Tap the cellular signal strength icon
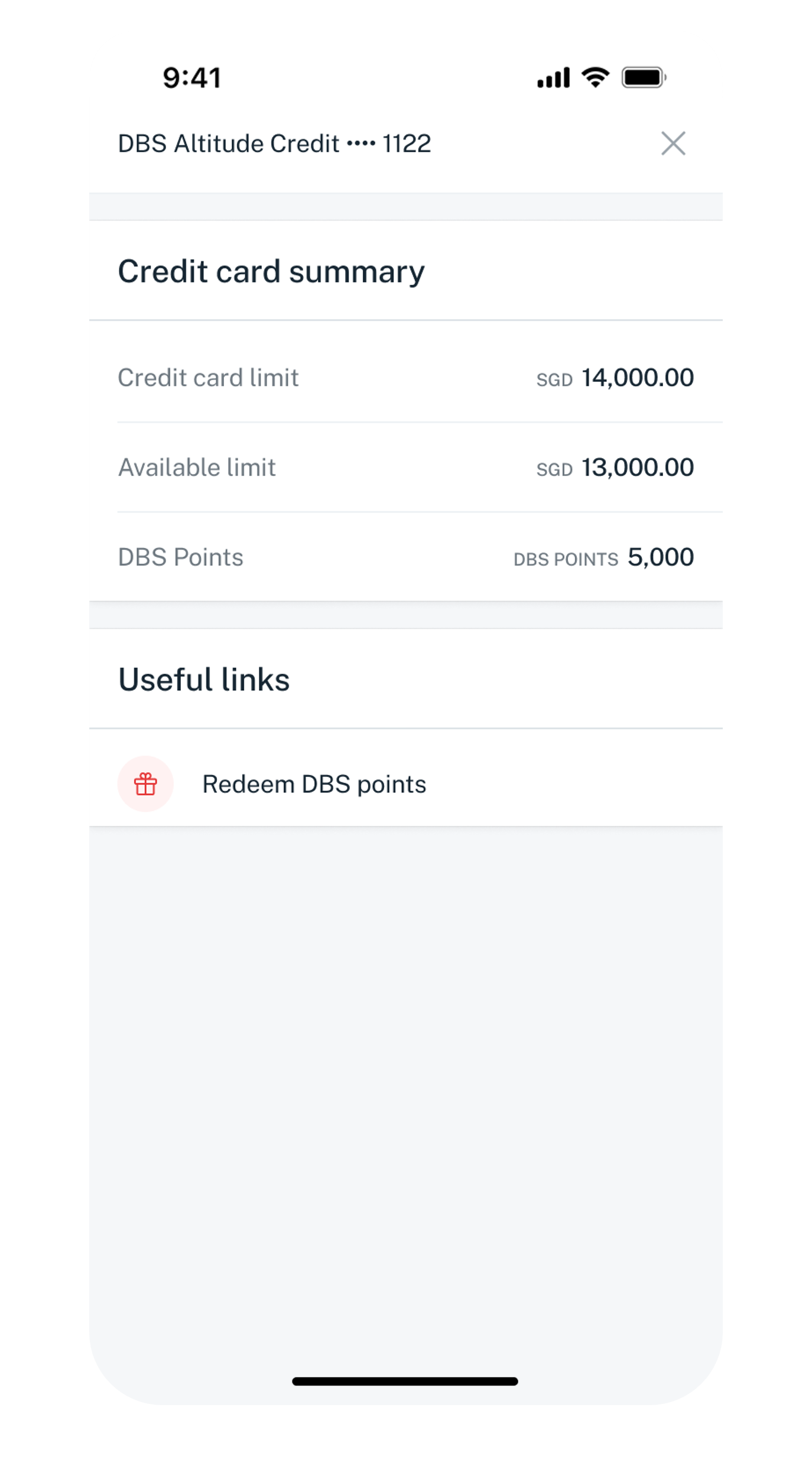Screen dimensions: 812x1463 553,78
